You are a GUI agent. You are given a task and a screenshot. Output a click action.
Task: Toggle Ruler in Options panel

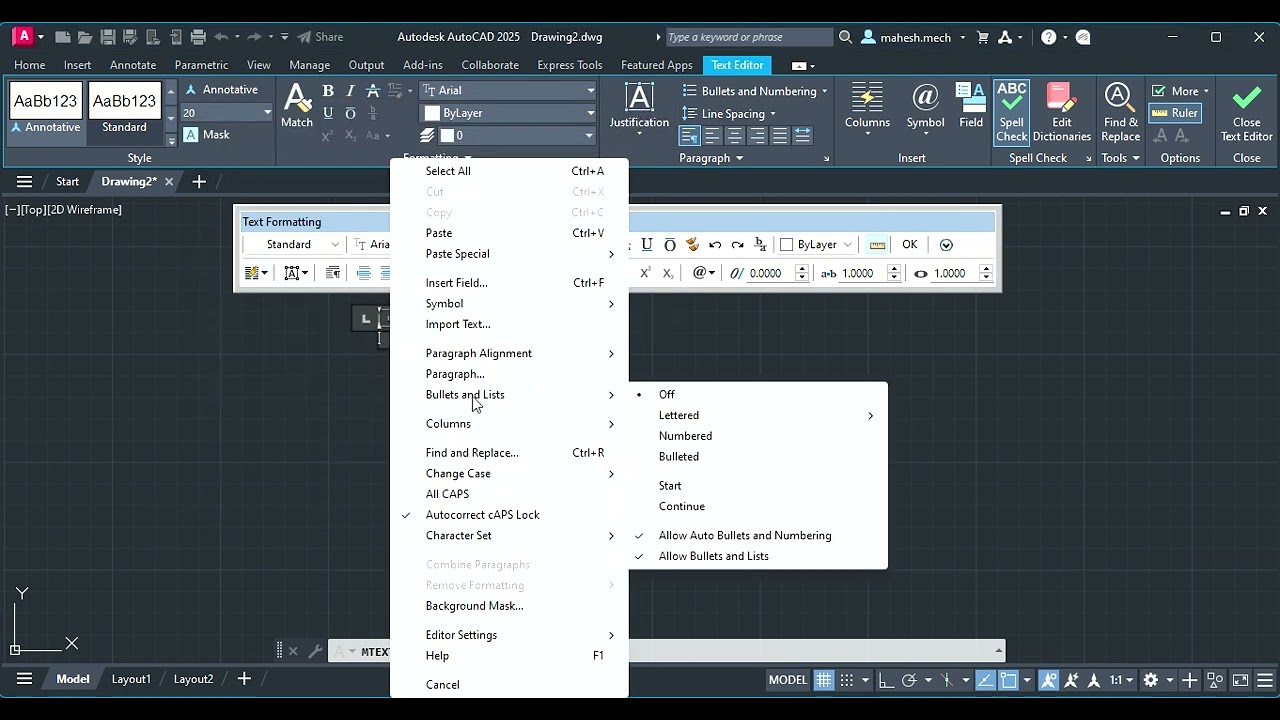(1174, 113)
